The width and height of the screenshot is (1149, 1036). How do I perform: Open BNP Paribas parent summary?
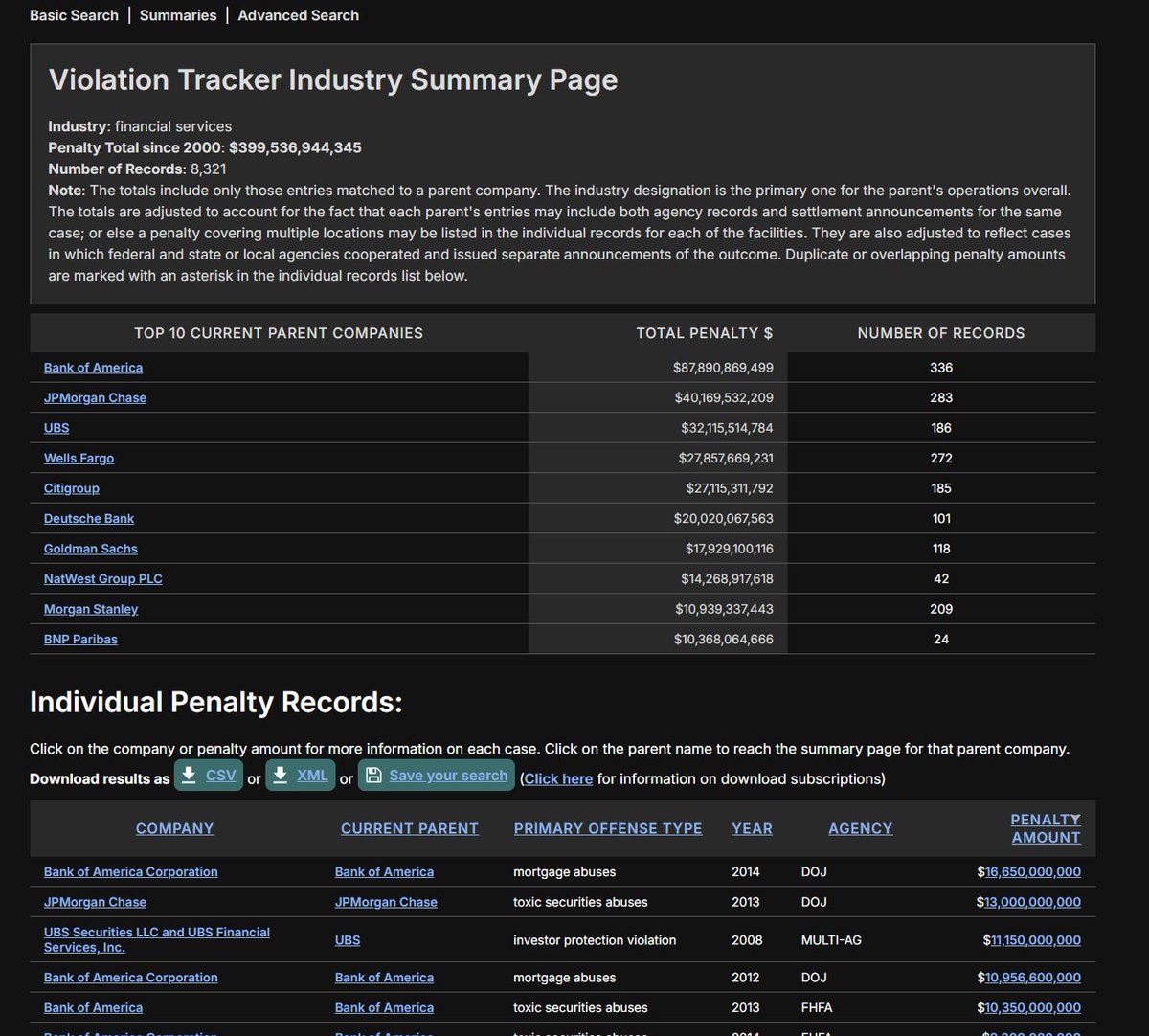pyautogui.click(x=80, y=639)
